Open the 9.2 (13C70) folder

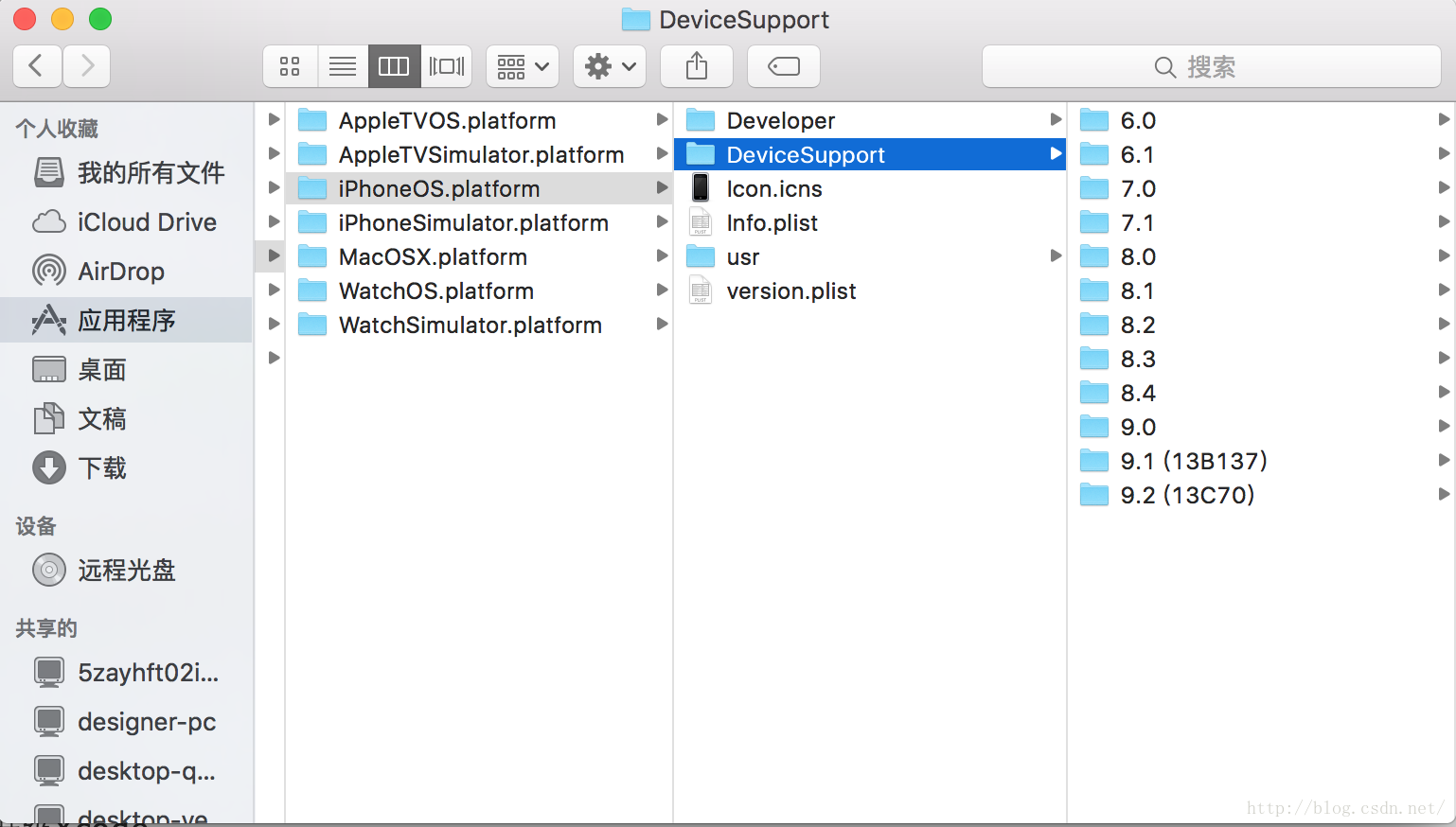pyautogui.click(x=1262, y=495)
